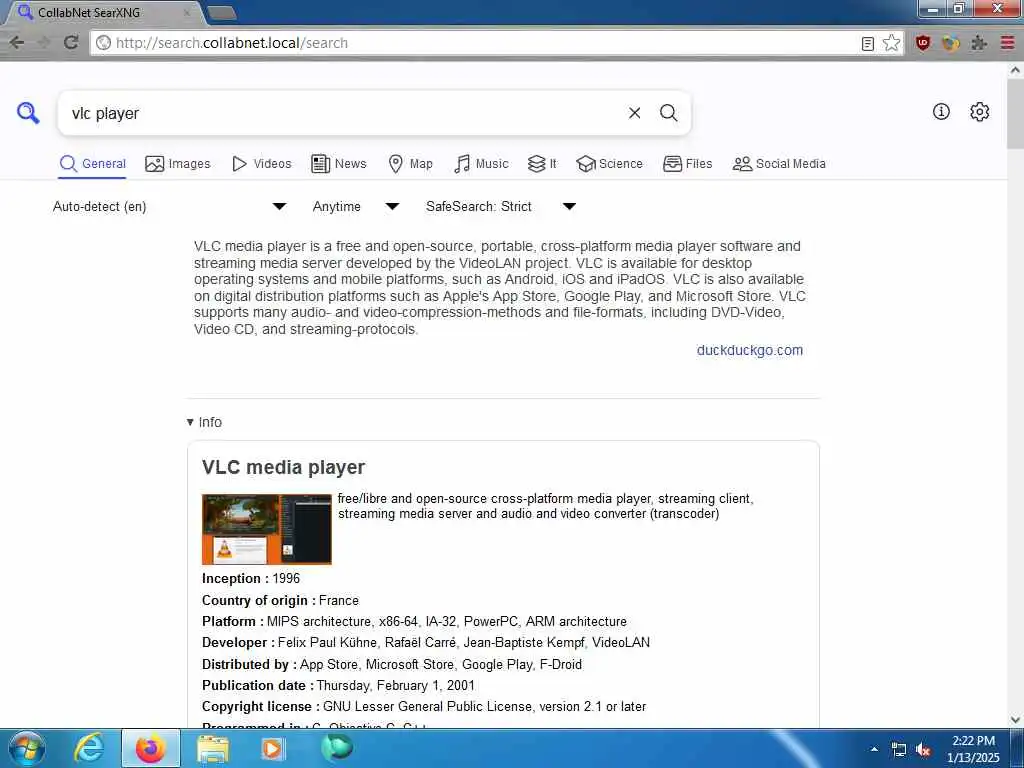The width and height of the screenshot is (1024, 768).
Task: Click the Publication date line
Action: (338, 686)
